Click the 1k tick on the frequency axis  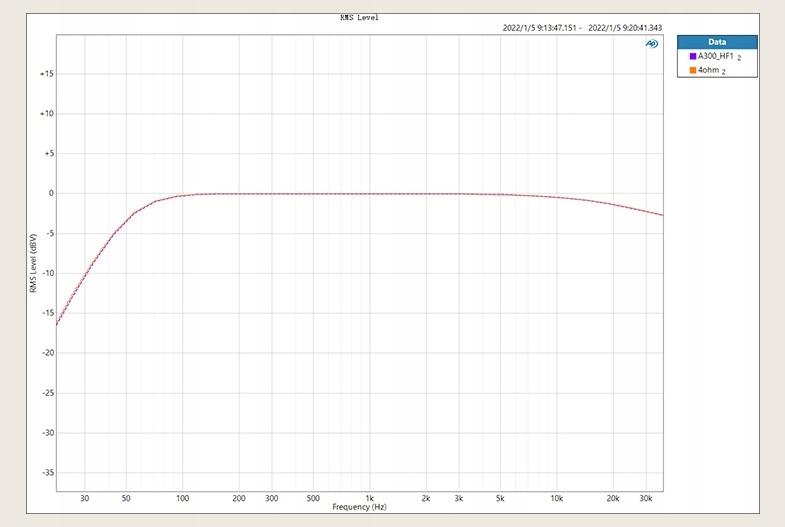pos(369,498)
